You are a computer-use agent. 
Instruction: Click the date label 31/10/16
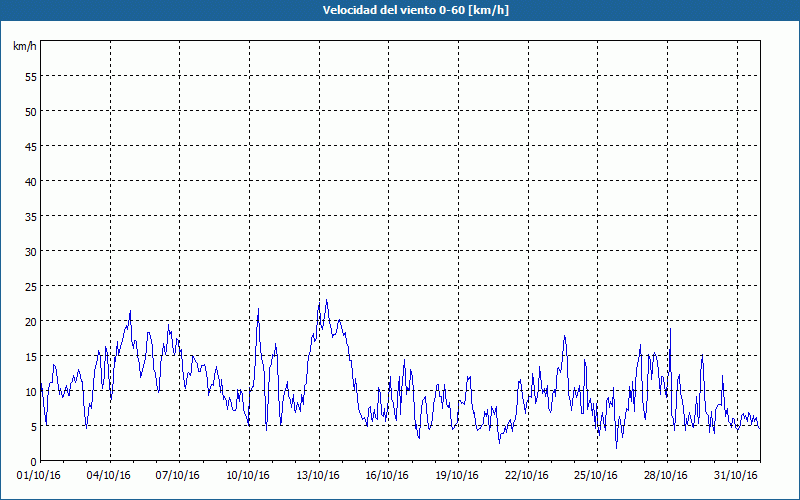(736, 476)
